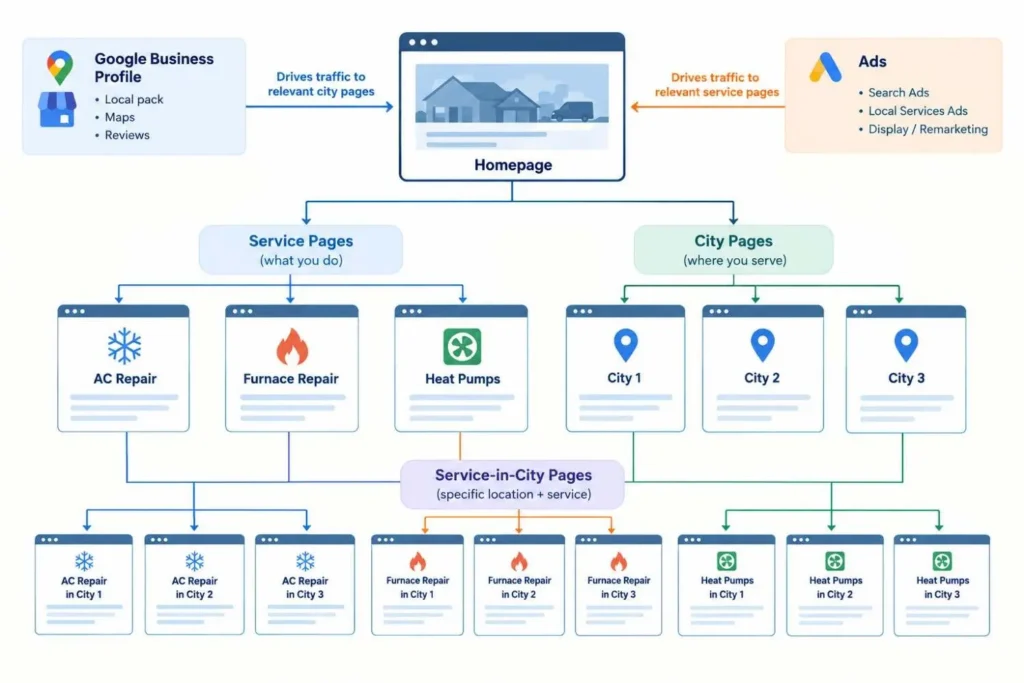The image size is (1024, 683).
Task: Click the Google Ads logo icon
Action: [x=825, y=67]
